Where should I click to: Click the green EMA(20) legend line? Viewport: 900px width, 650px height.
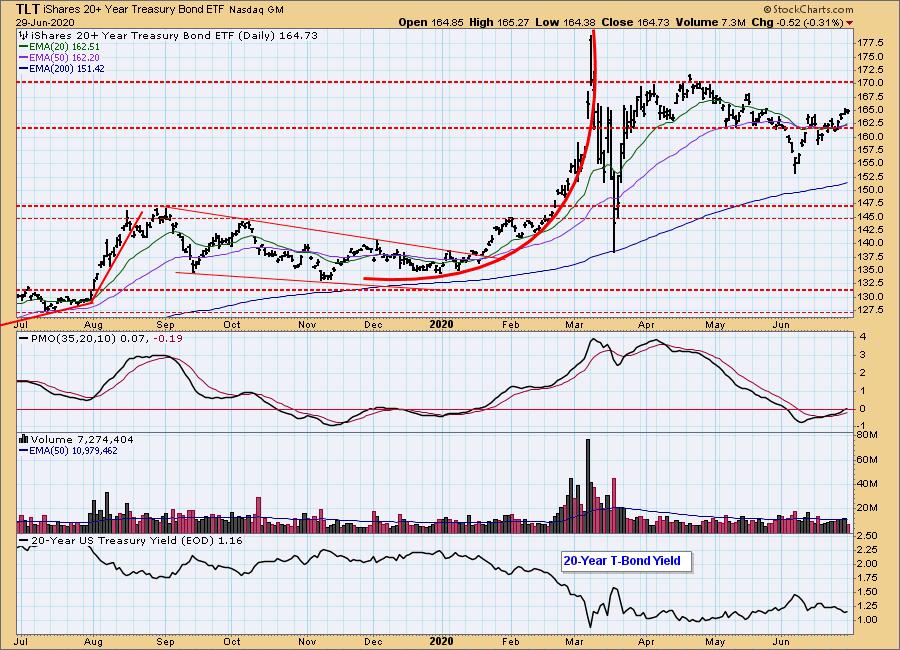(23, 47)
